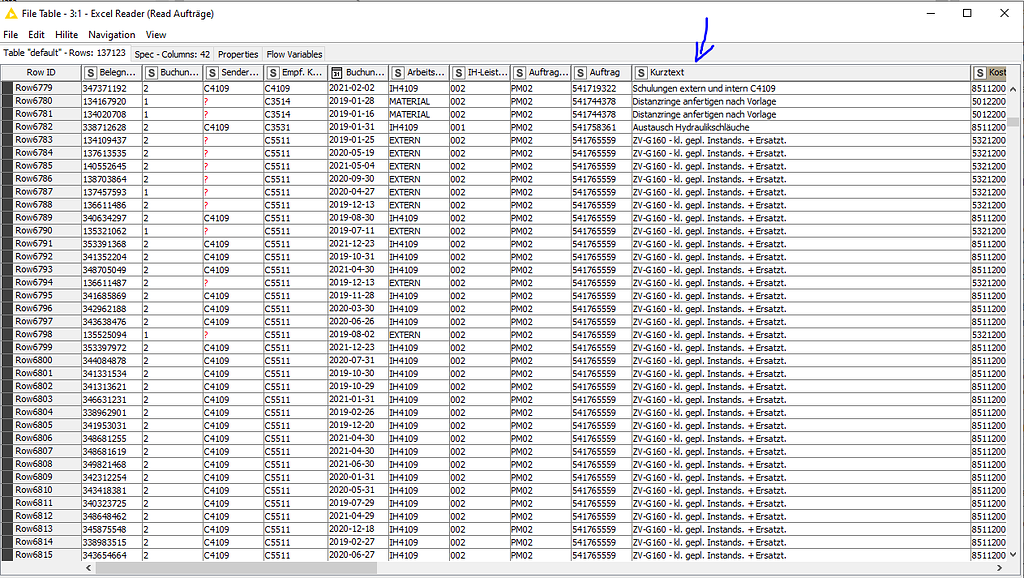Screen dimensions: 1024x578
Task: Click the string type icon on the Kurztext column
Action: (x=640, y=72)
